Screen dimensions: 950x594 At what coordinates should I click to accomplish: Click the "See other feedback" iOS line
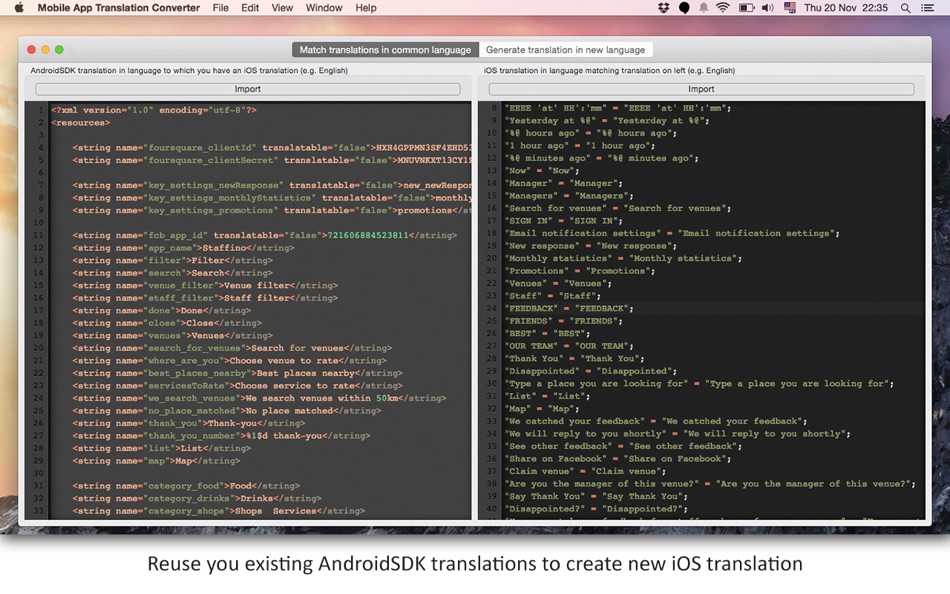coord(624,446)
